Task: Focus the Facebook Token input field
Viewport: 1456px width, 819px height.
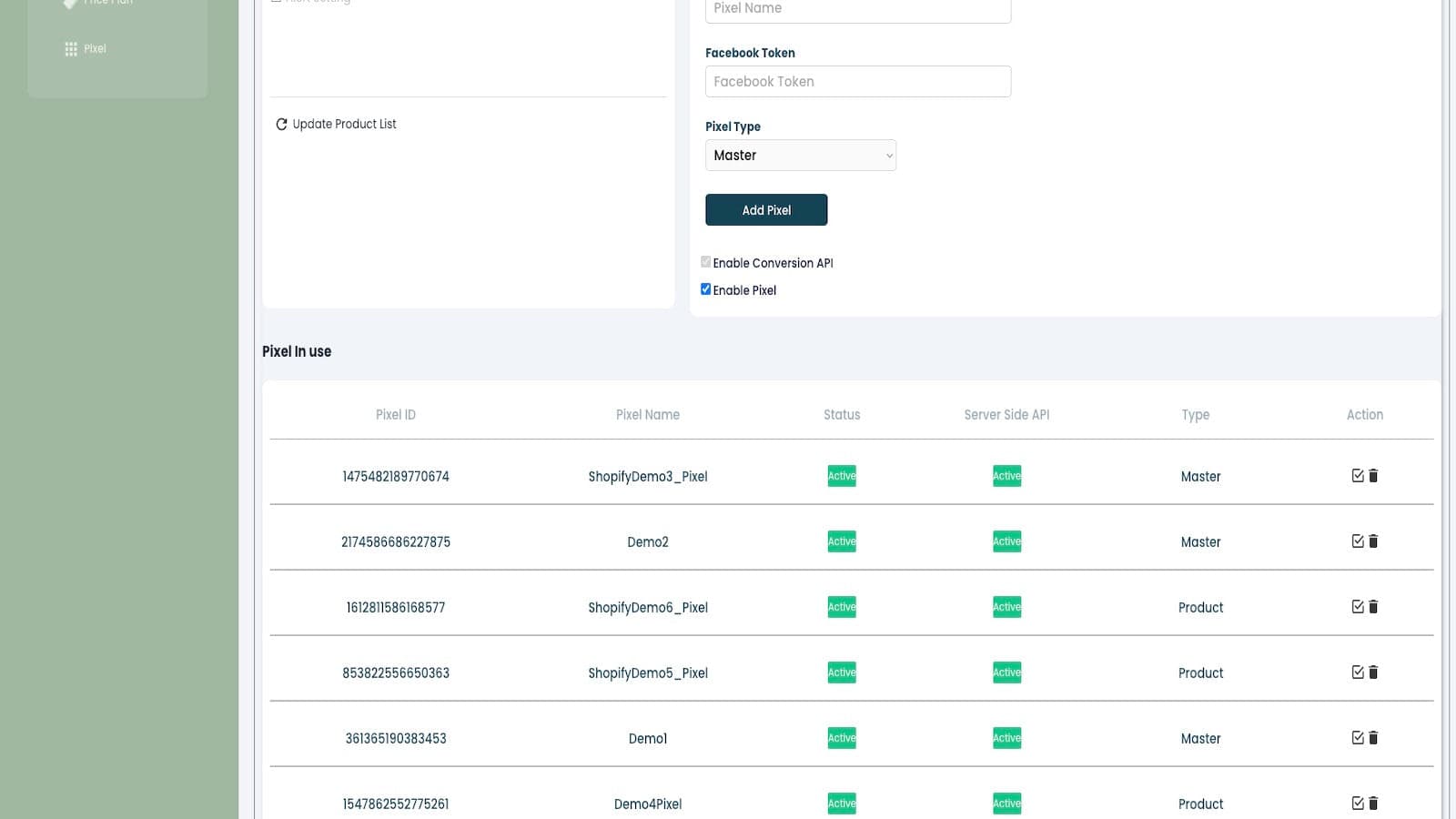Action: pyautogui.click(x=857, y=82)
